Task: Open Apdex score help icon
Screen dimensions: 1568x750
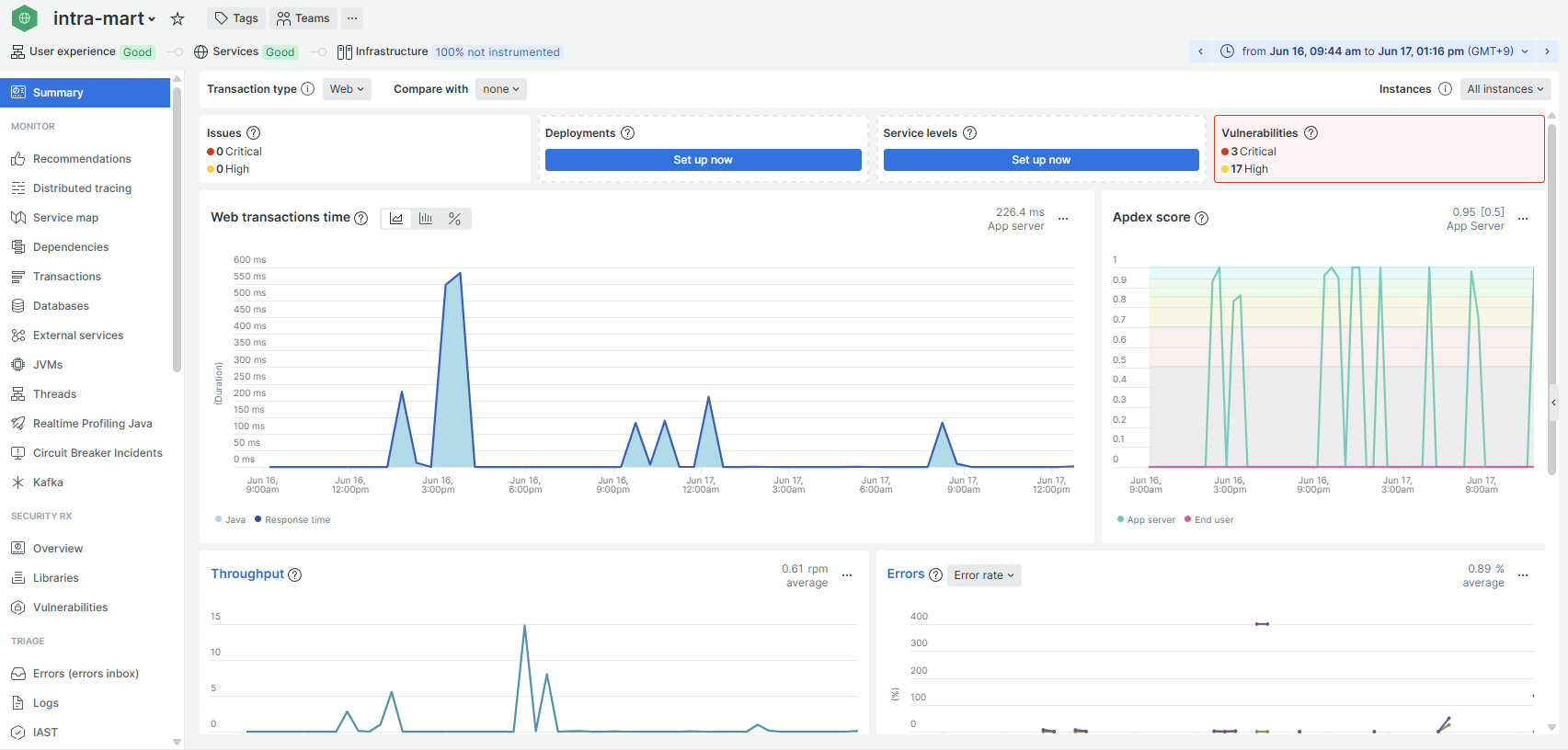Action: point(1201,218)
